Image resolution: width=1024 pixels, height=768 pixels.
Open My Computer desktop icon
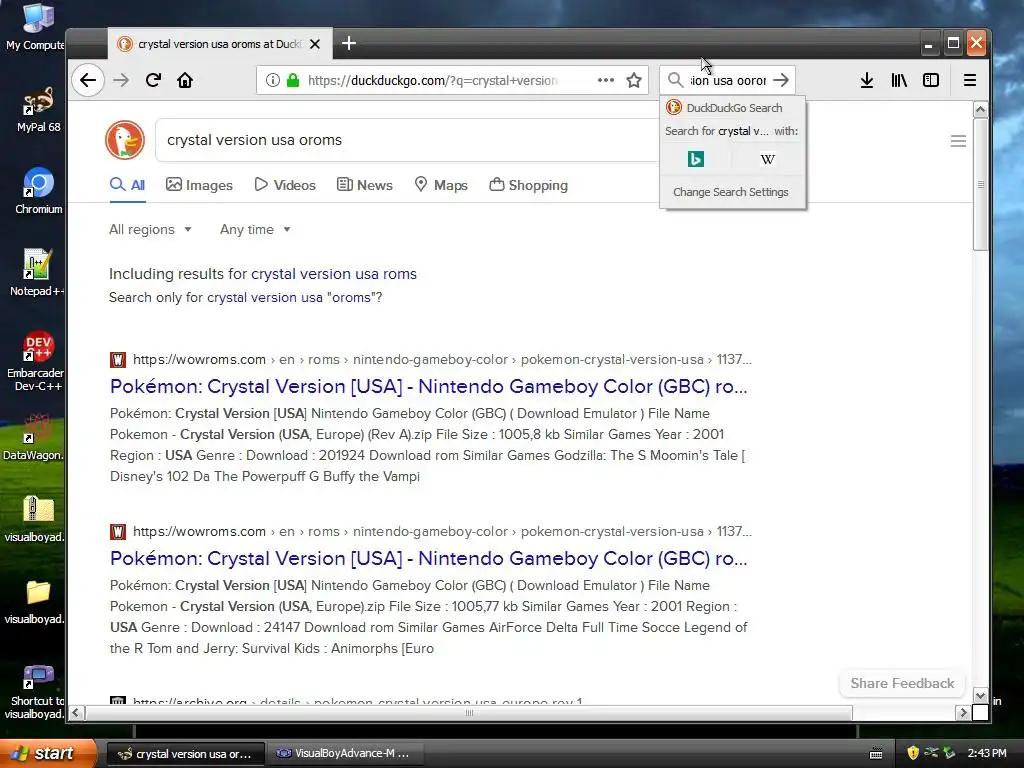[36, 27]
